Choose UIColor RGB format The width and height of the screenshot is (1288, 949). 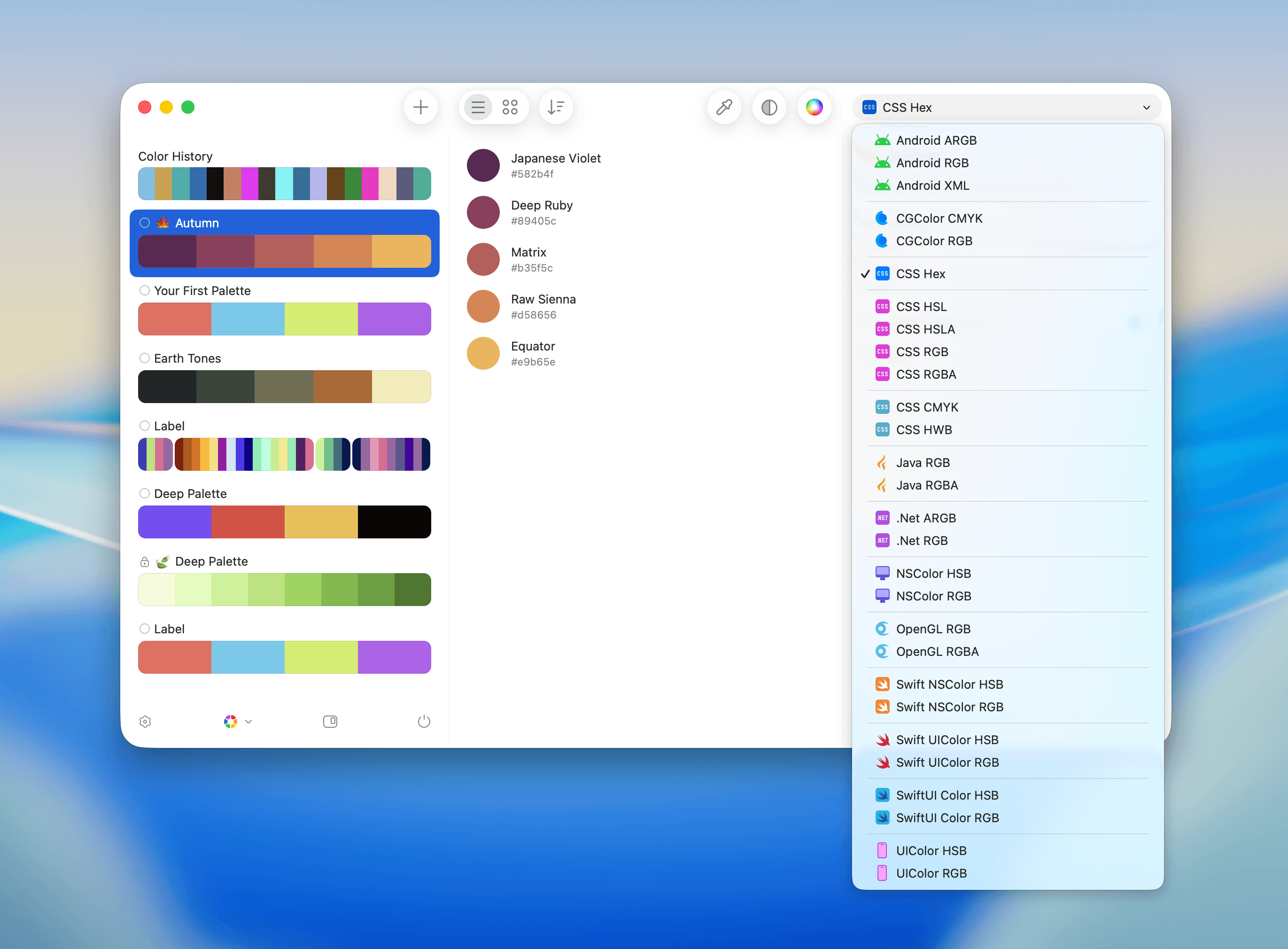click(1008, 873)
